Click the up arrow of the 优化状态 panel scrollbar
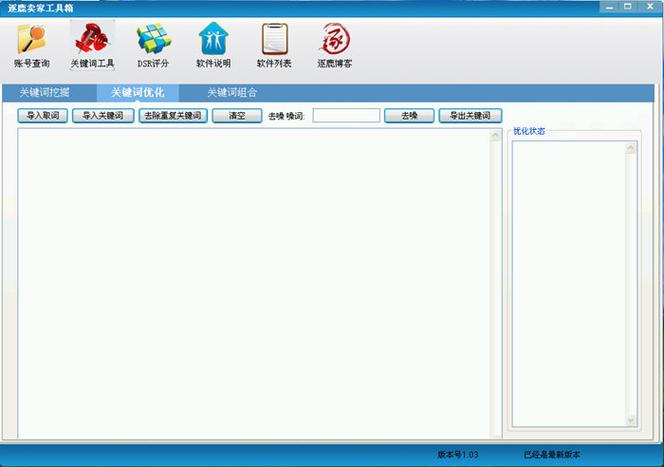This screenshot has height=467, width=664. pyautogui.click(x=631, y=148)
